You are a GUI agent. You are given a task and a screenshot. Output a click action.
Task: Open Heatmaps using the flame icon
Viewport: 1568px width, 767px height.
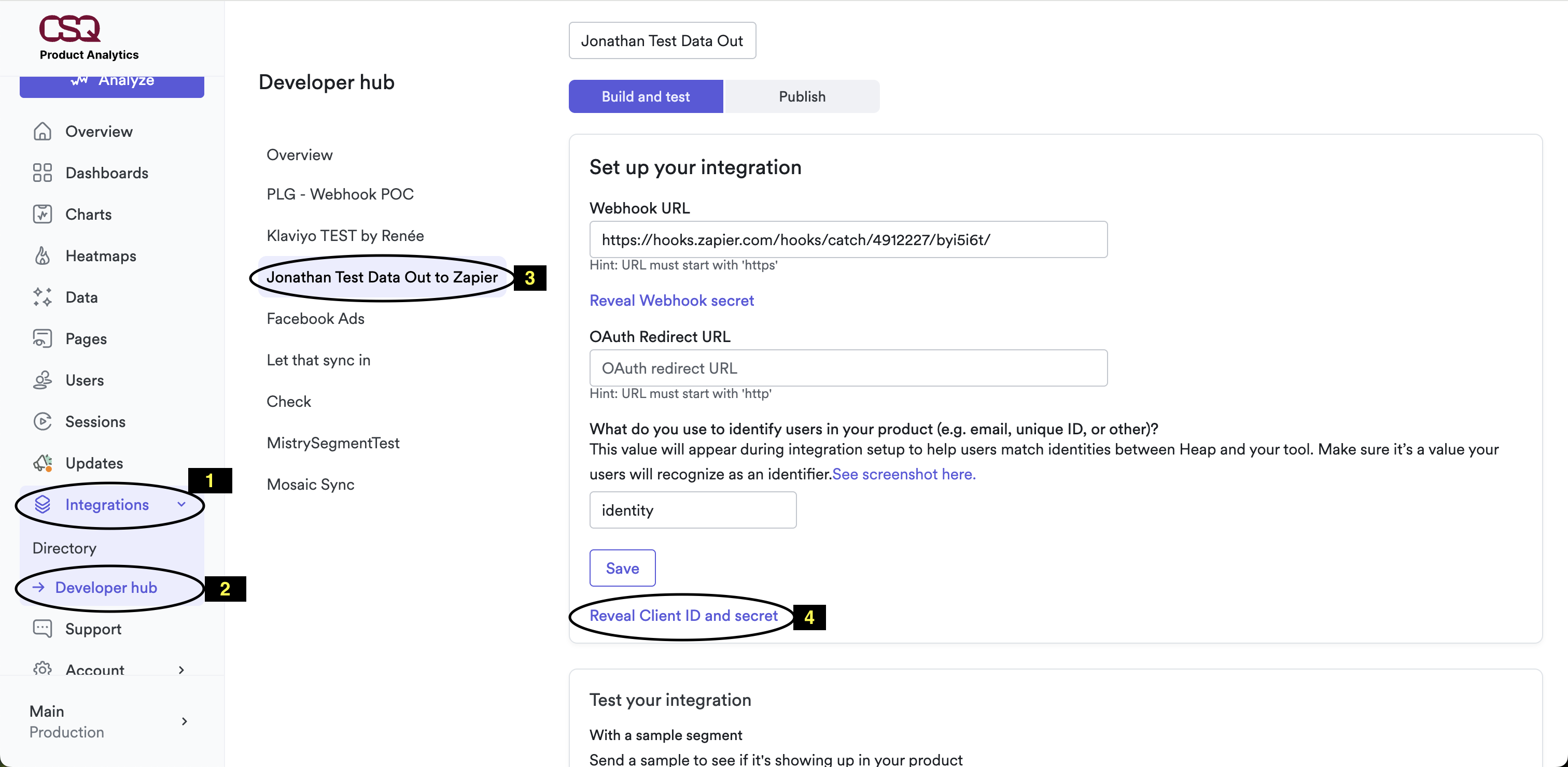click(42, 255)
